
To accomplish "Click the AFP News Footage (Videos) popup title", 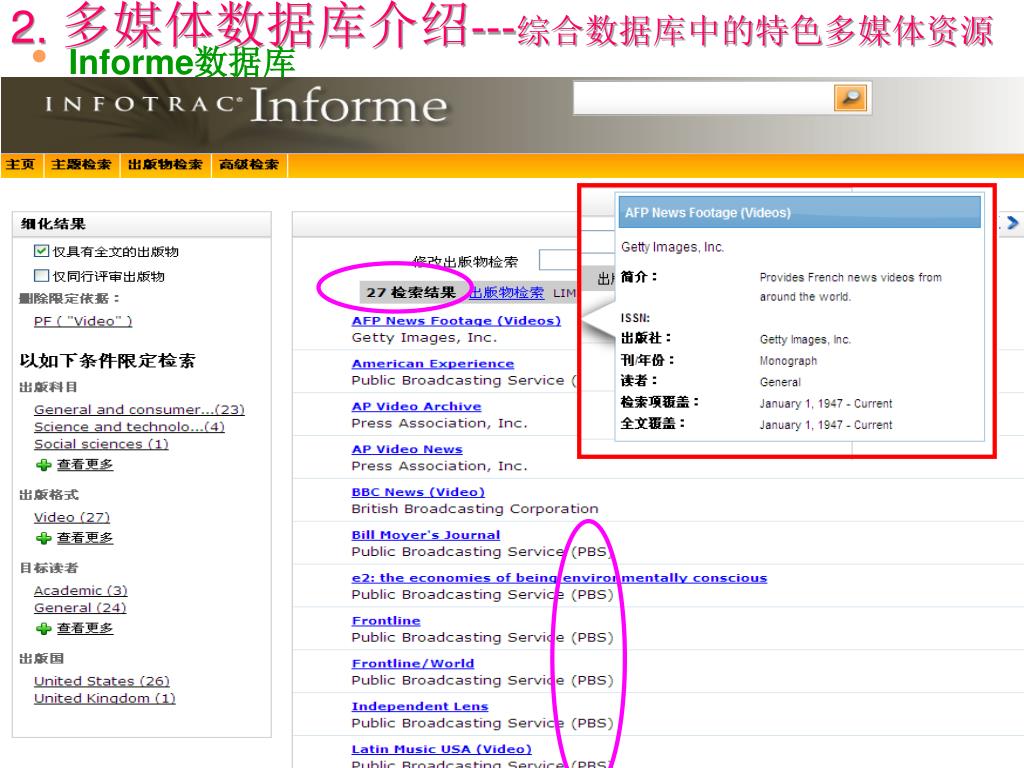I will [707, 213].
